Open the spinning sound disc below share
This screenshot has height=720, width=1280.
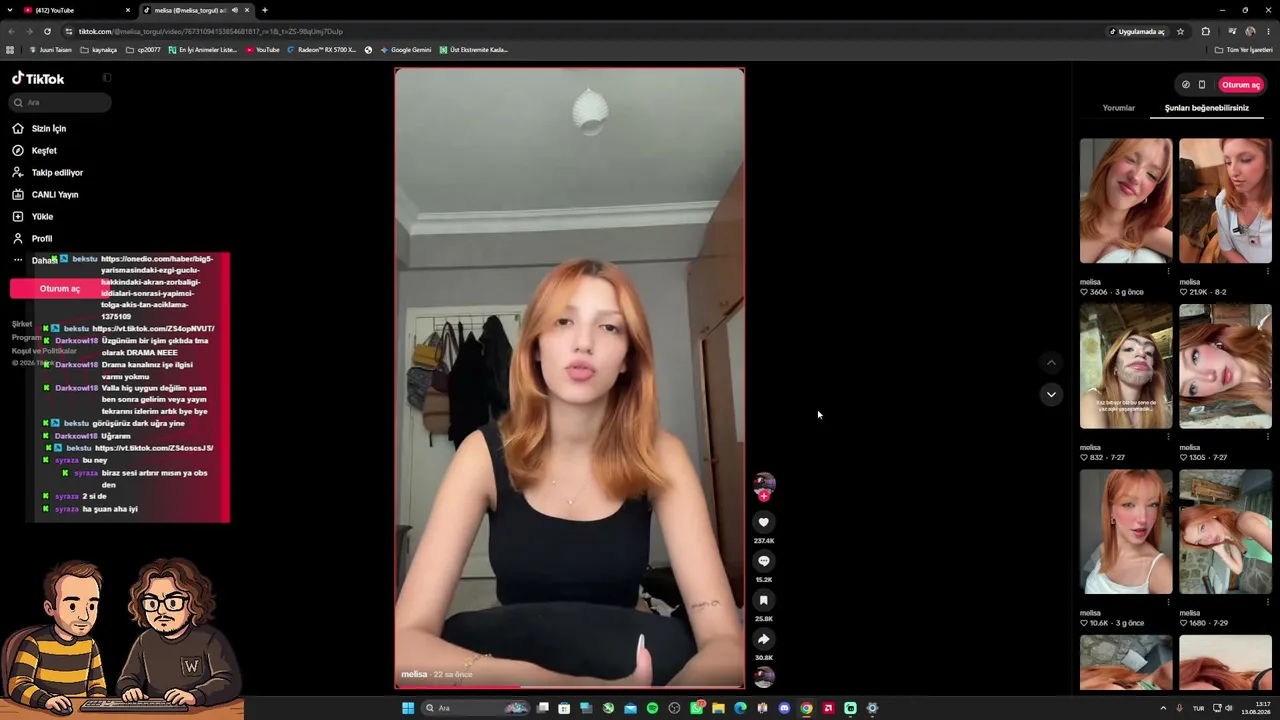coord(764,678)
